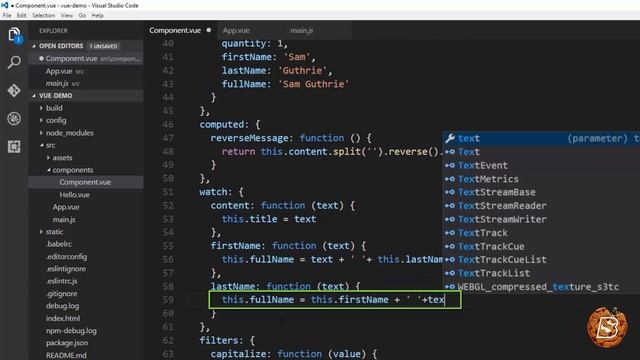The image size is (640, 360).
Task: Expand the node_modules folder
Action: 69,133
